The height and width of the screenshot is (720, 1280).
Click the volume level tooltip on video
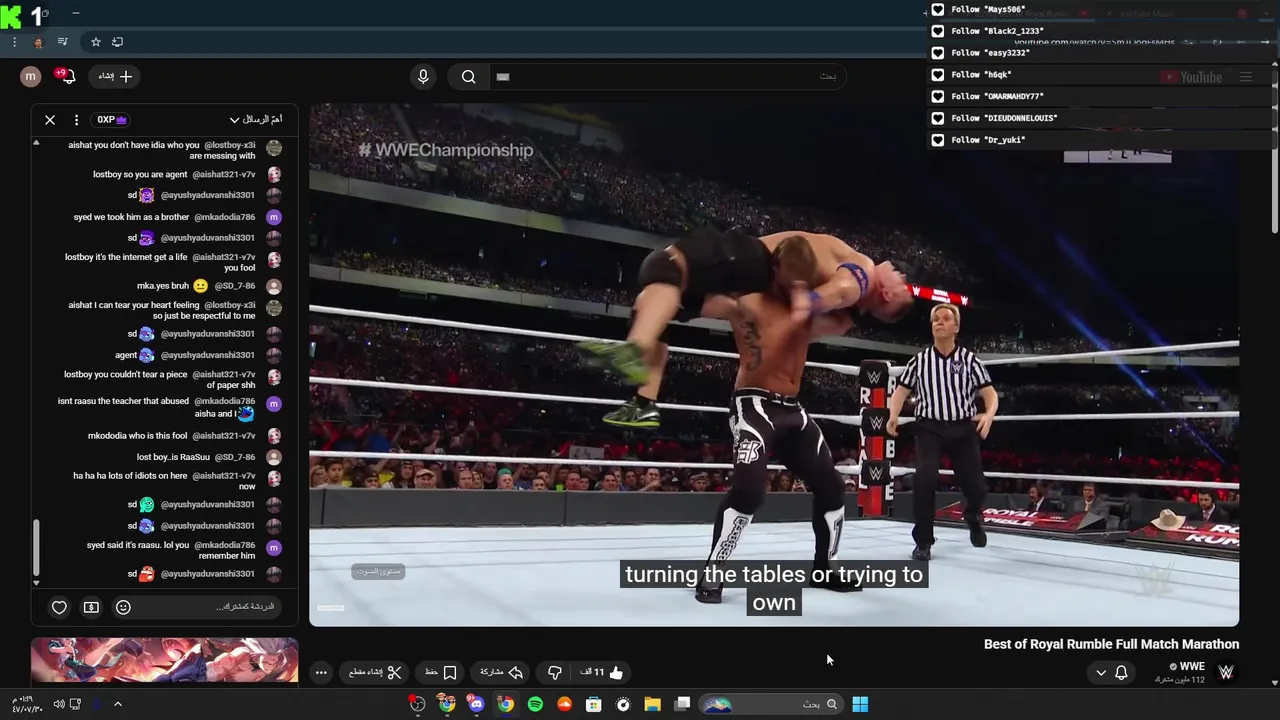point(378,572)
